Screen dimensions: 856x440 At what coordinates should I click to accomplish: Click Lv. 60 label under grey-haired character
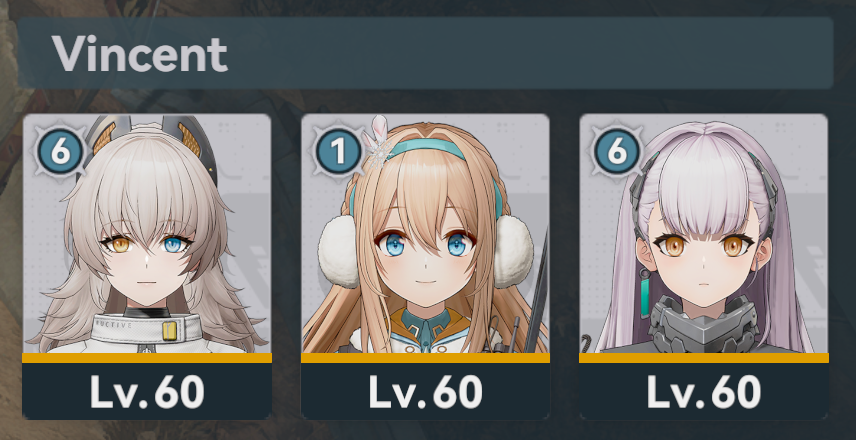147,391
